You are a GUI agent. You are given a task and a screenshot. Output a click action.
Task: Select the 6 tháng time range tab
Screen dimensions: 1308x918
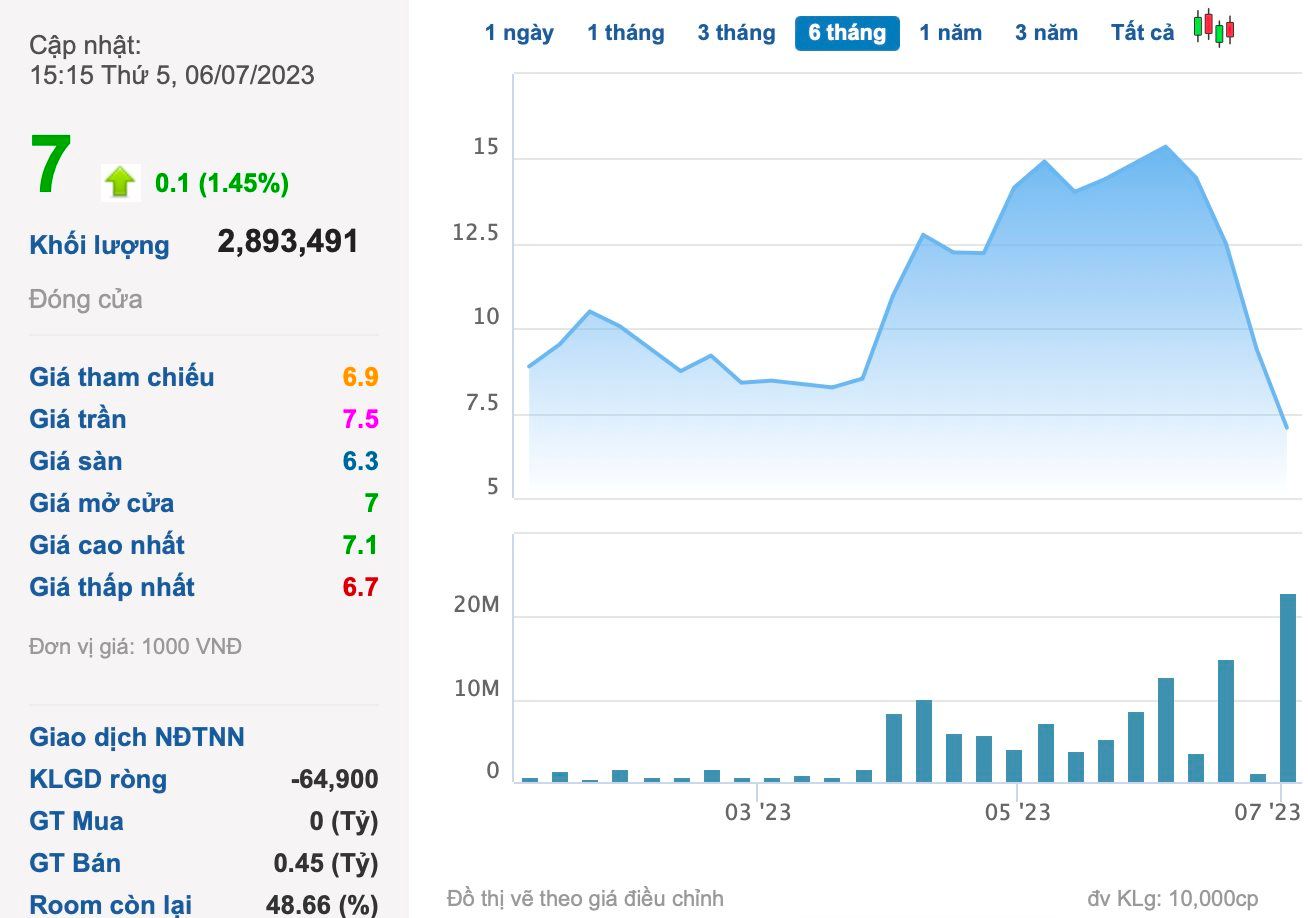tap(847, 33)
